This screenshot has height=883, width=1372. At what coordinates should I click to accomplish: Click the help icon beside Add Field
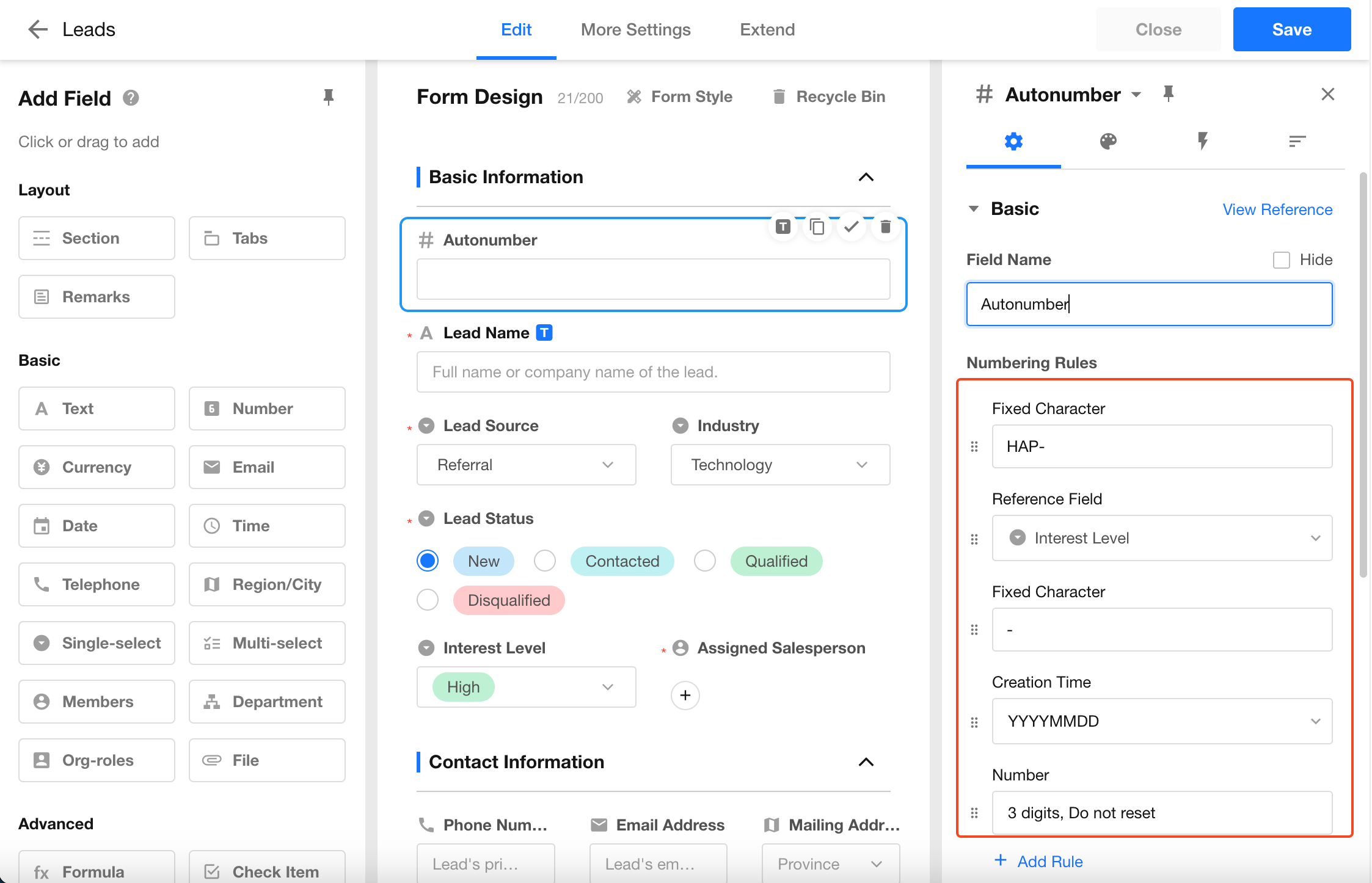coord(131,98)
